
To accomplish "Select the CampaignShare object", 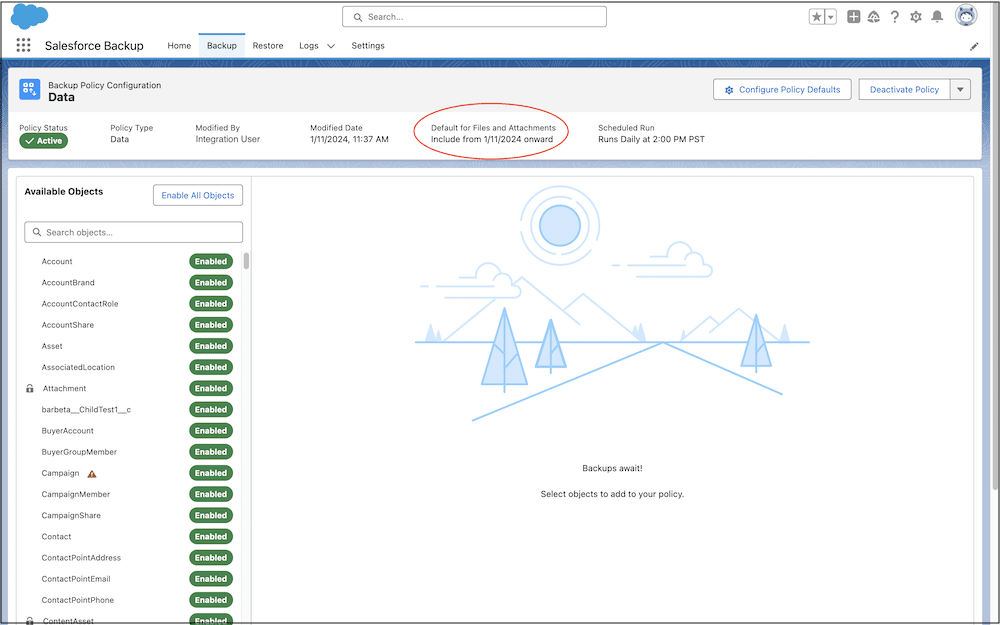I will coord(71,515).
